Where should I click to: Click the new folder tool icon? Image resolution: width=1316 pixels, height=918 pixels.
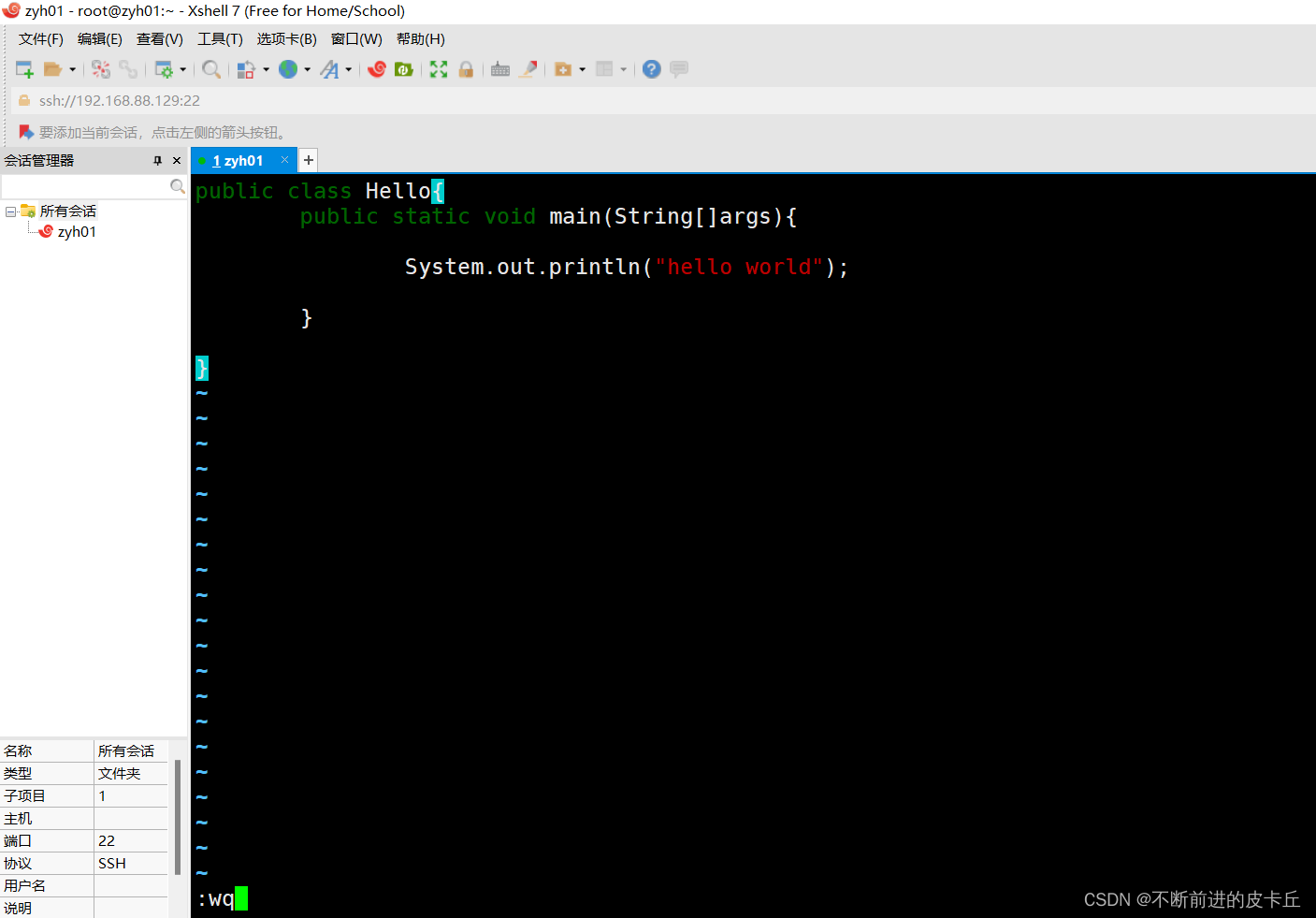[563, 69]
